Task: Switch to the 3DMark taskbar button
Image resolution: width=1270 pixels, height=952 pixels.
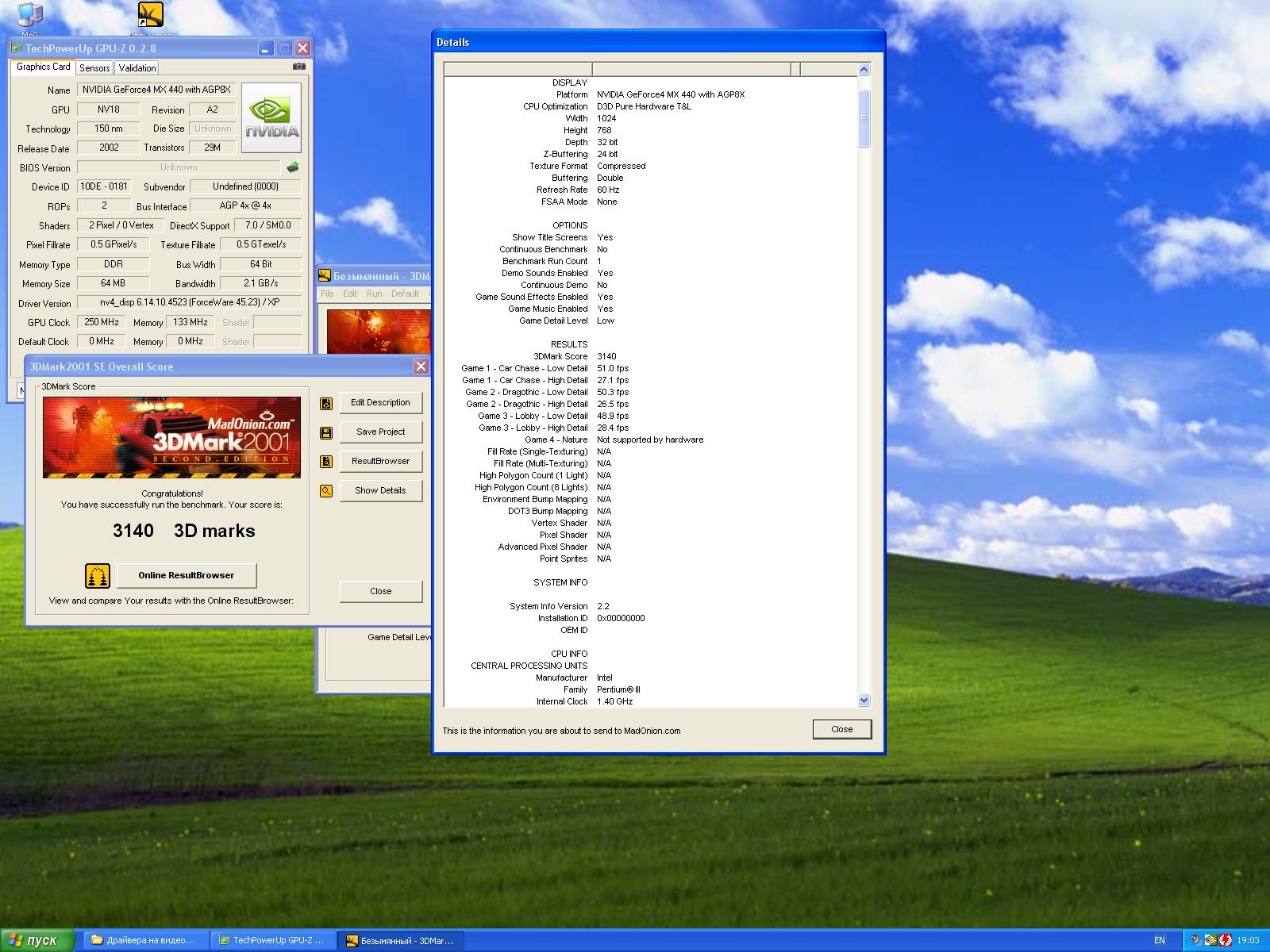Action: 400,940
